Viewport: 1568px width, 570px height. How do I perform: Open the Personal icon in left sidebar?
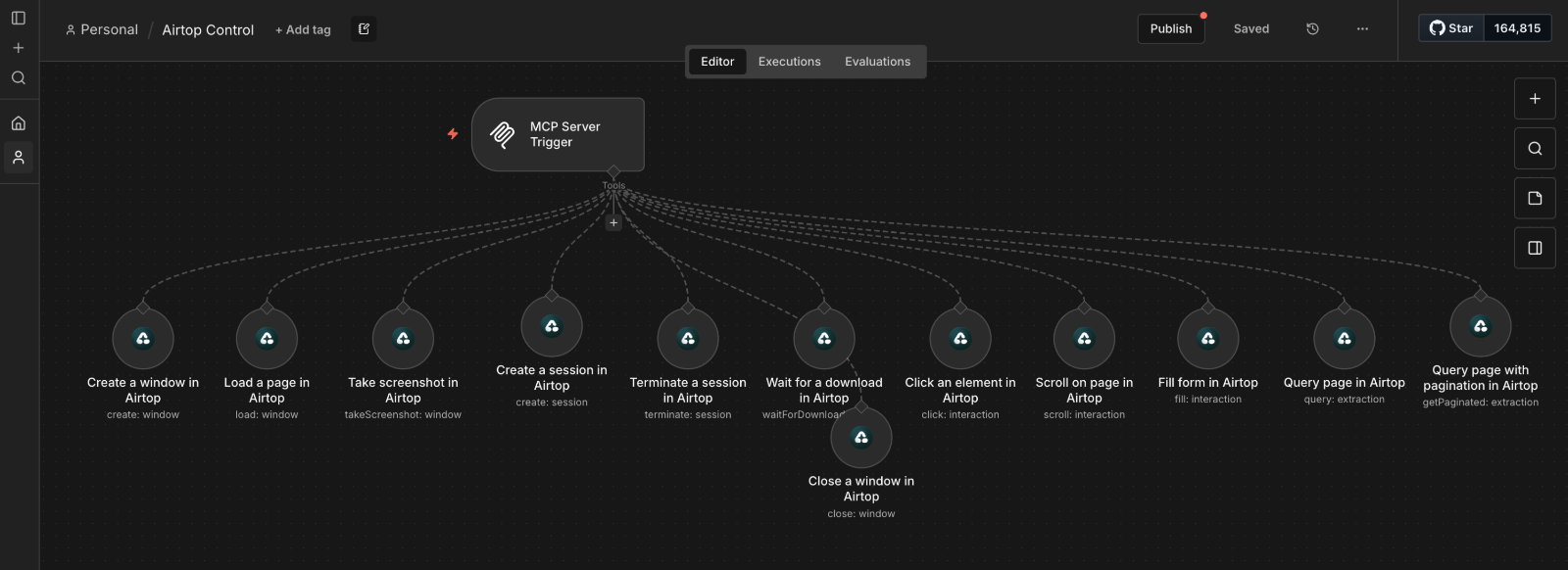coord(18,157)
